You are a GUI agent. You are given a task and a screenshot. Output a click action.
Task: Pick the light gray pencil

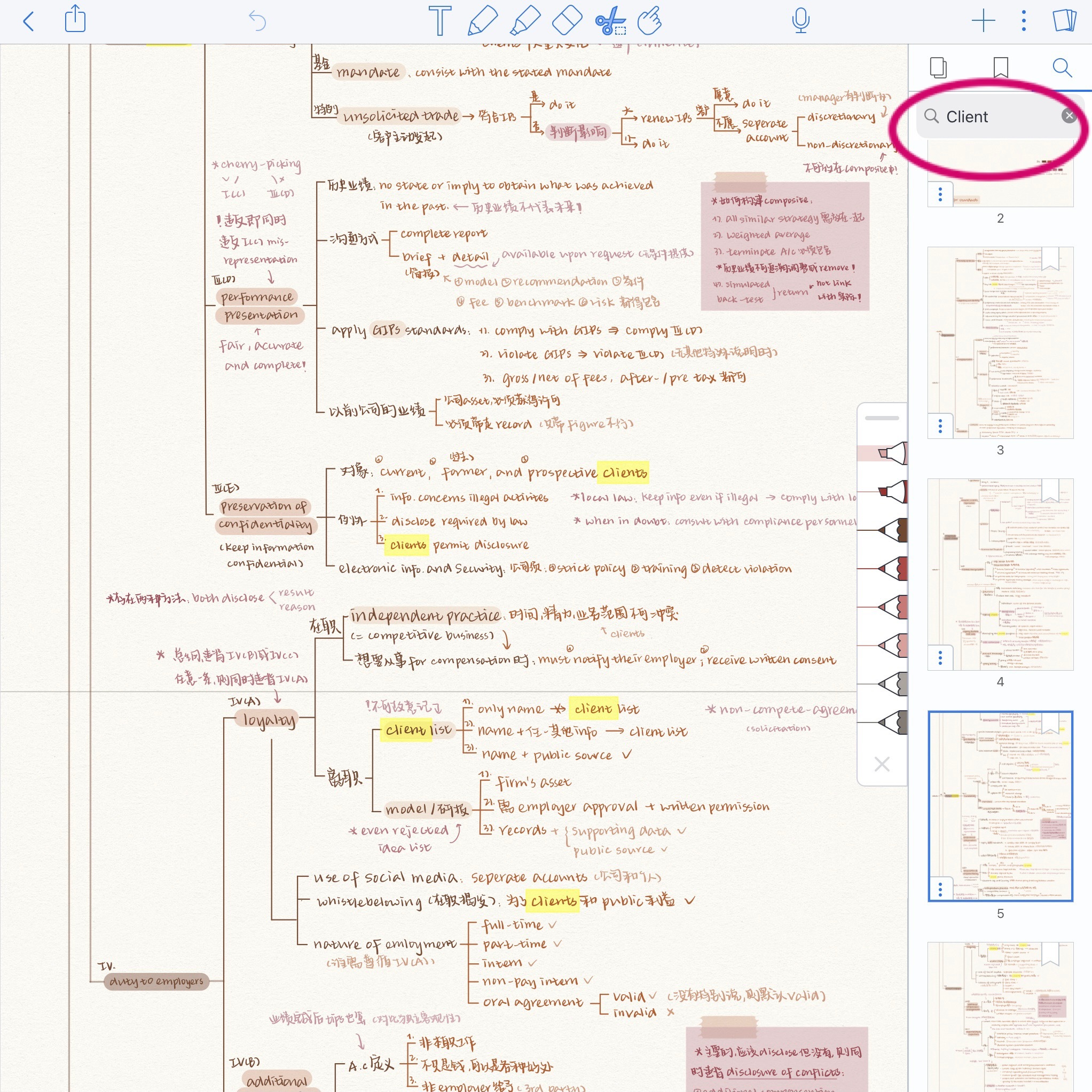883,684
